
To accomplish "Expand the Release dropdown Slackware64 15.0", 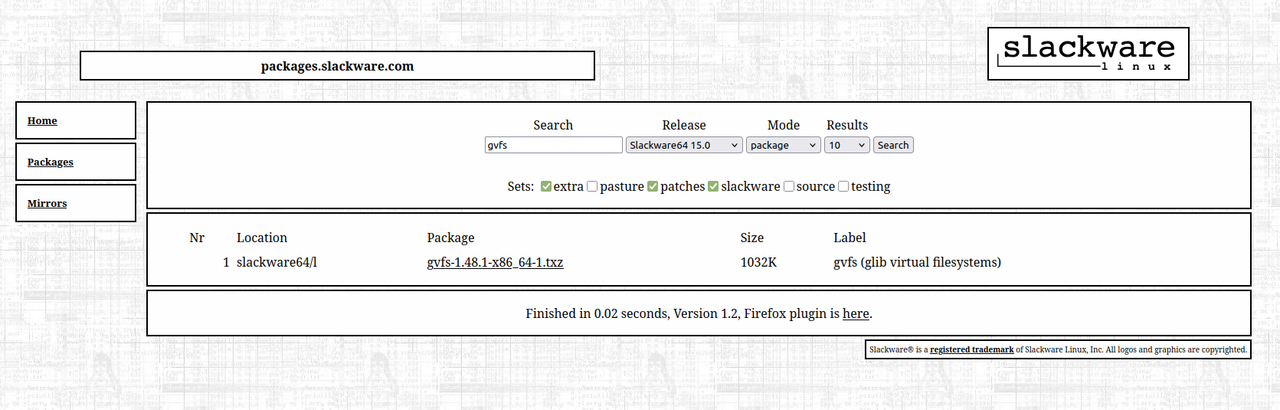I will pyautogui.click(x=684, y=145).
